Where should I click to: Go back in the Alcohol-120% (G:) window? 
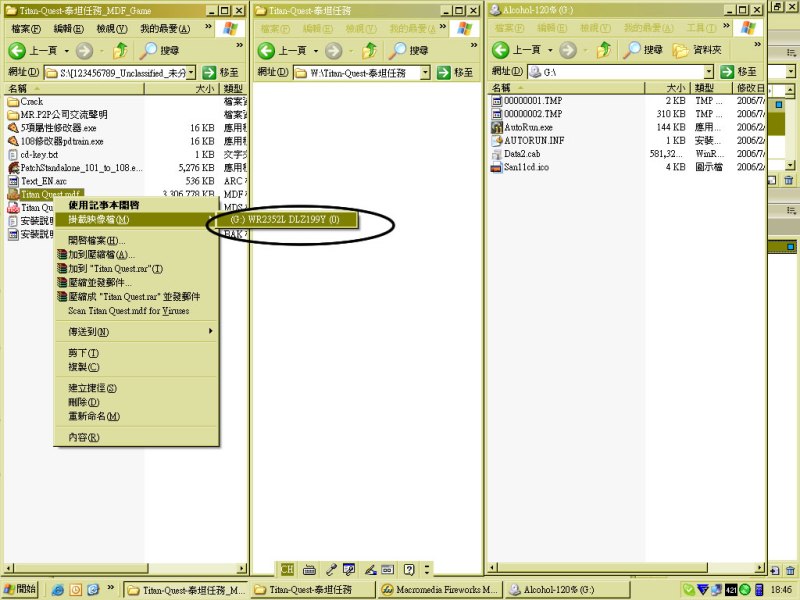tap(516, 50)
